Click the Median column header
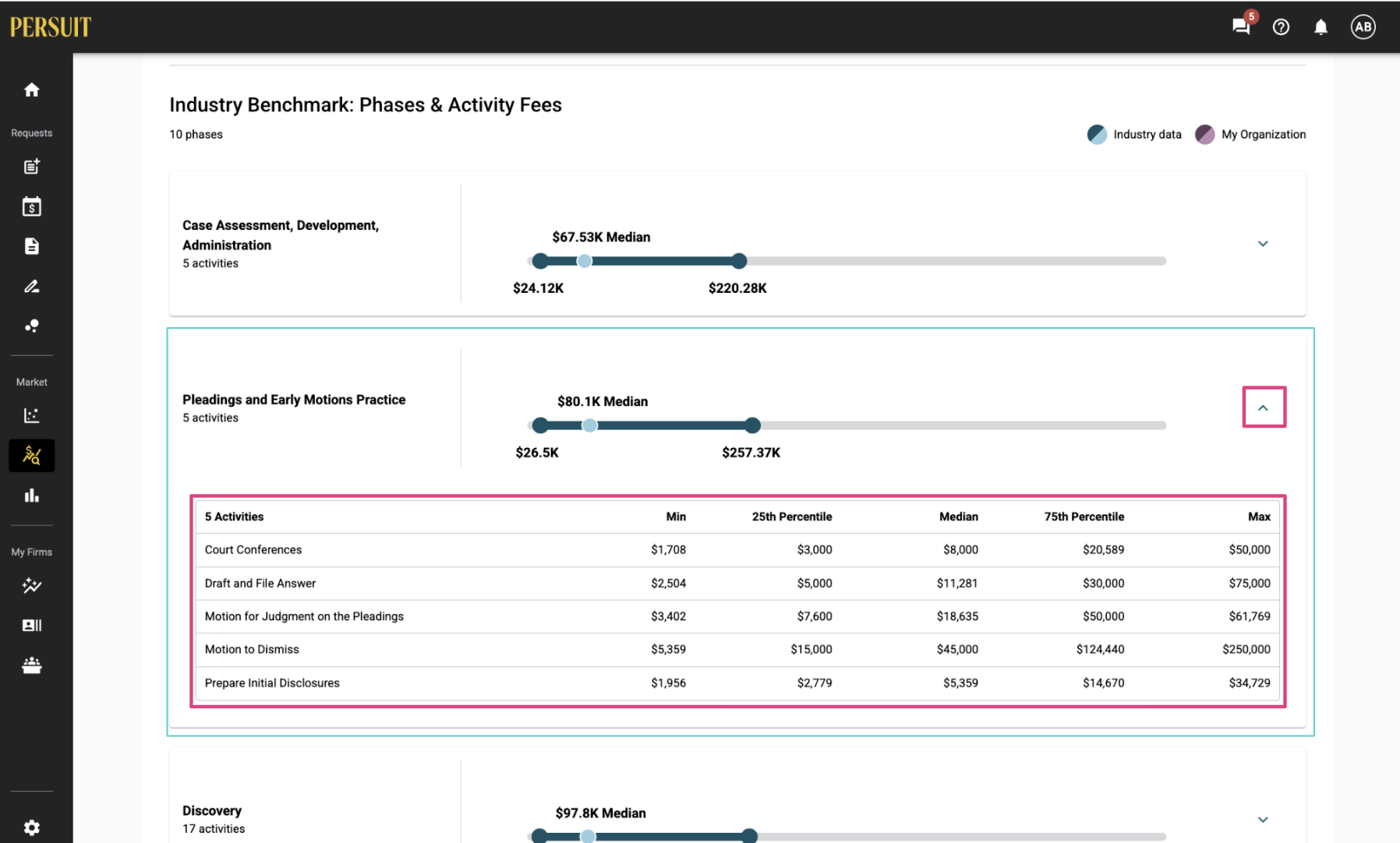 pos(959,517)
